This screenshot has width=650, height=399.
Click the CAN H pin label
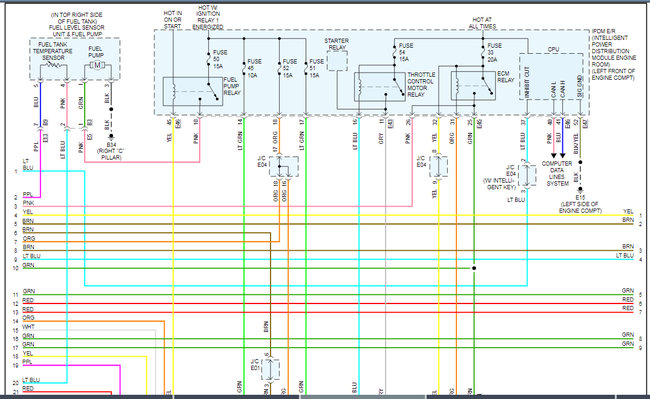pyautogui.click(x=563, y=89)
